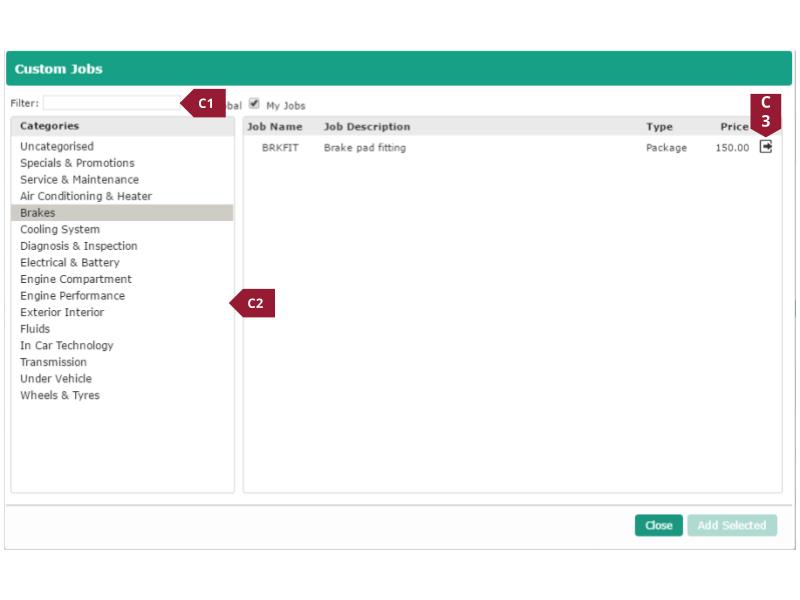
Task: Toggle the My Jobs checkbox
Action: tap(254, 103)
